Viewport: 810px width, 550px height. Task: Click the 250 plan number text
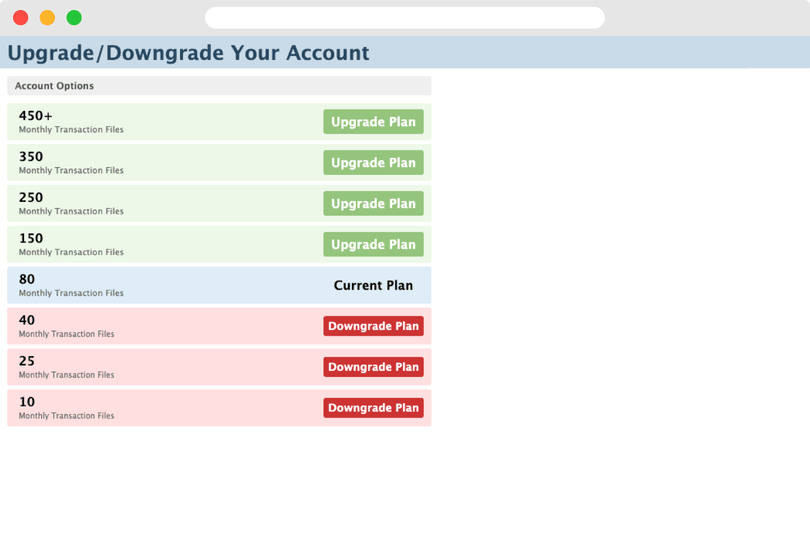click(x=31, y=198)
